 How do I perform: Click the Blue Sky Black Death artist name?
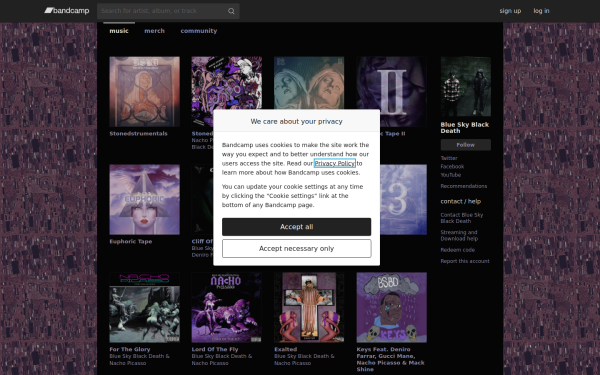pyautogui.click(x=465, y=128)
